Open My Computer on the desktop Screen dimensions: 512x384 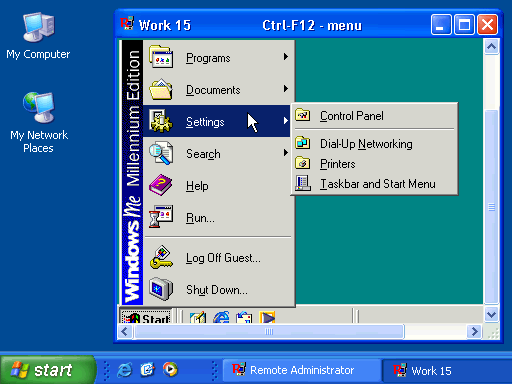click(38, 35)
